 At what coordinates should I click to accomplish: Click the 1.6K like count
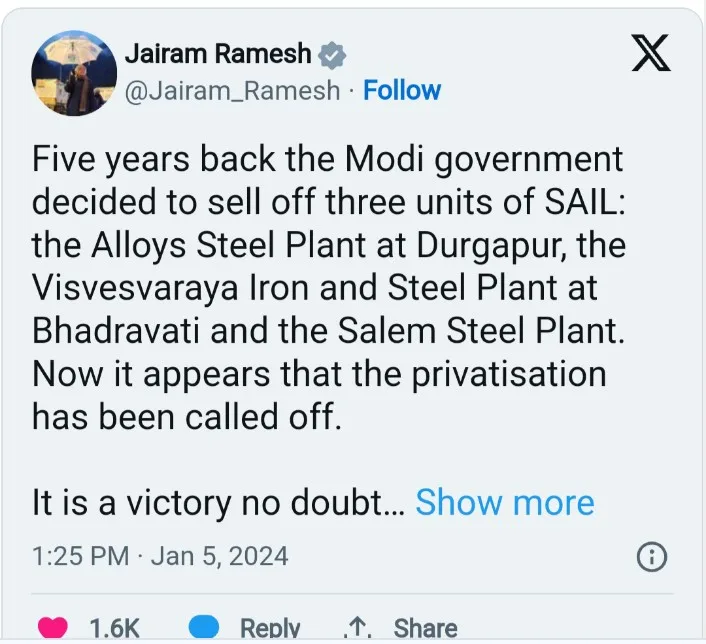coord(115,628)
